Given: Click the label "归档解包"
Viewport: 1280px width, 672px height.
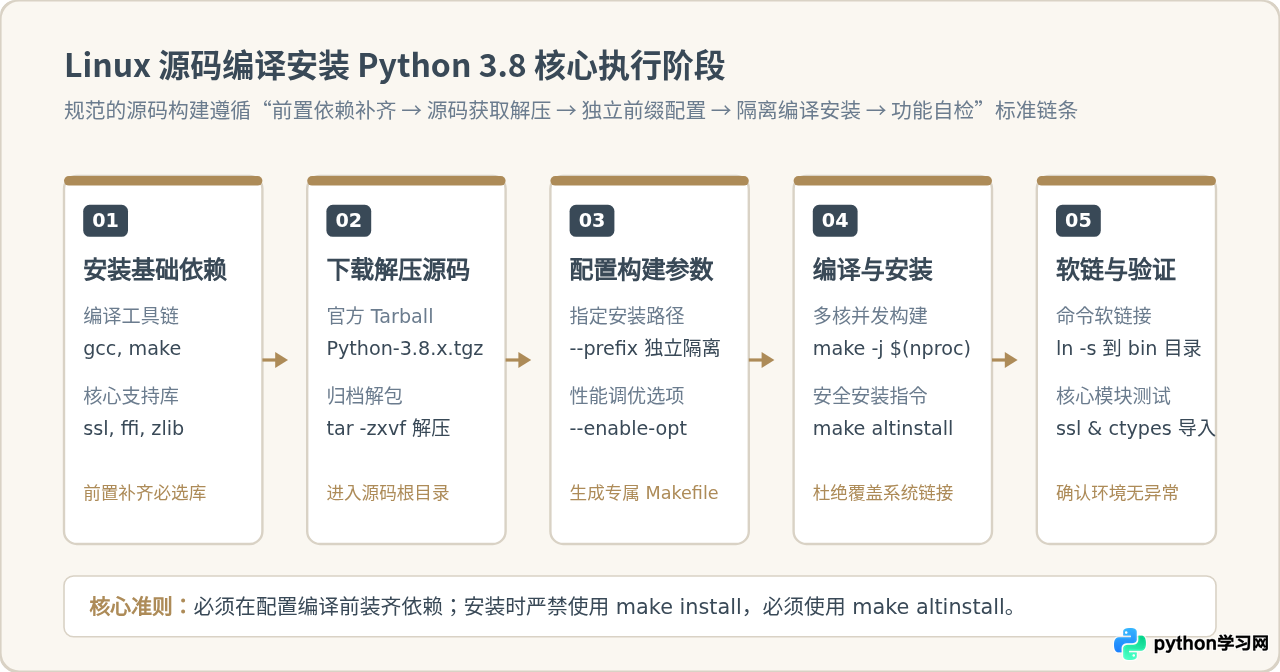Looking at the screenshot, I should click(x=364, y=396).
